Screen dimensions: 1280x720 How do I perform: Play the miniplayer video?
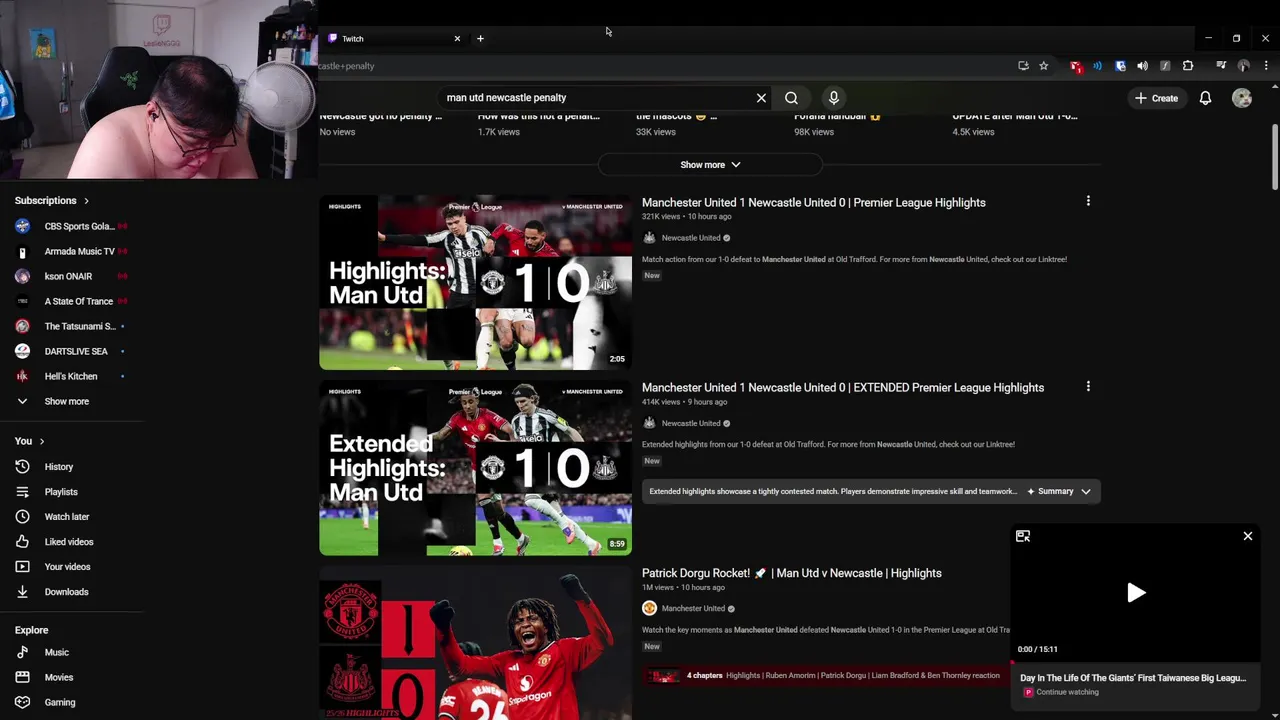click(1136, 593)
